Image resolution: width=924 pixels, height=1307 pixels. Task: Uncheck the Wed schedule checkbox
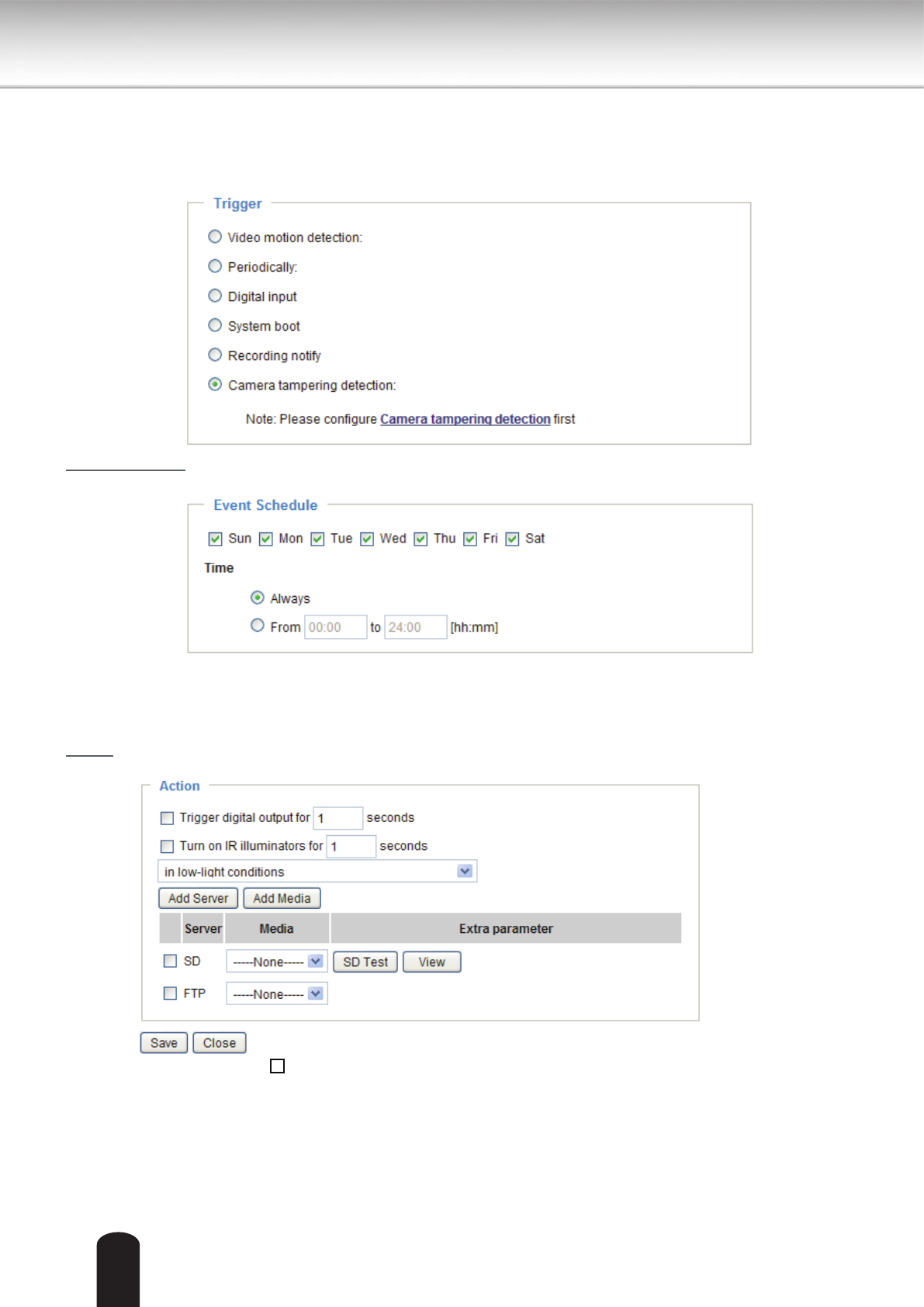(367, 539)
